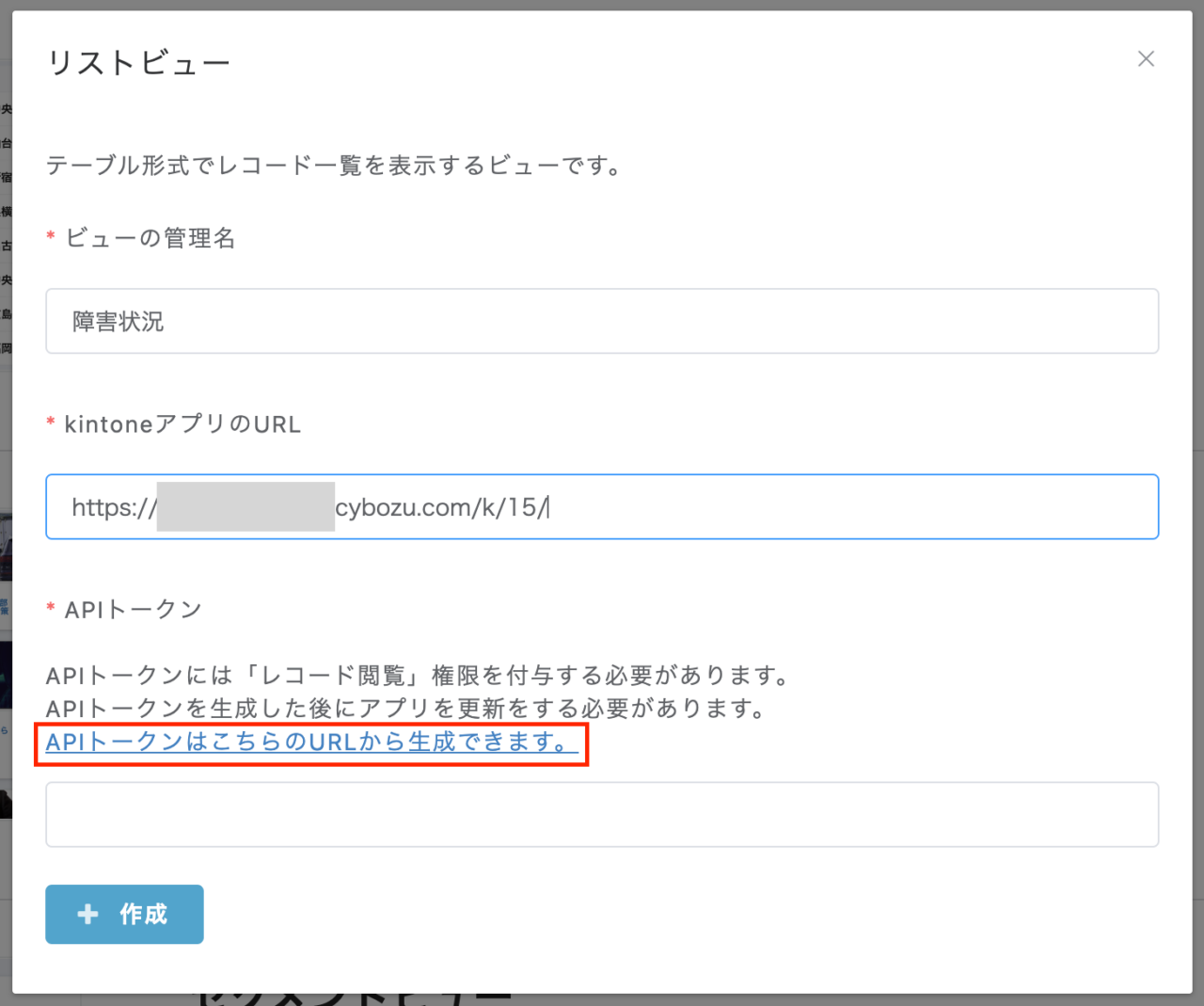Click the ビューの管理名 label
Viewport: 1204px width, 1006px height.
coord(150,238)
